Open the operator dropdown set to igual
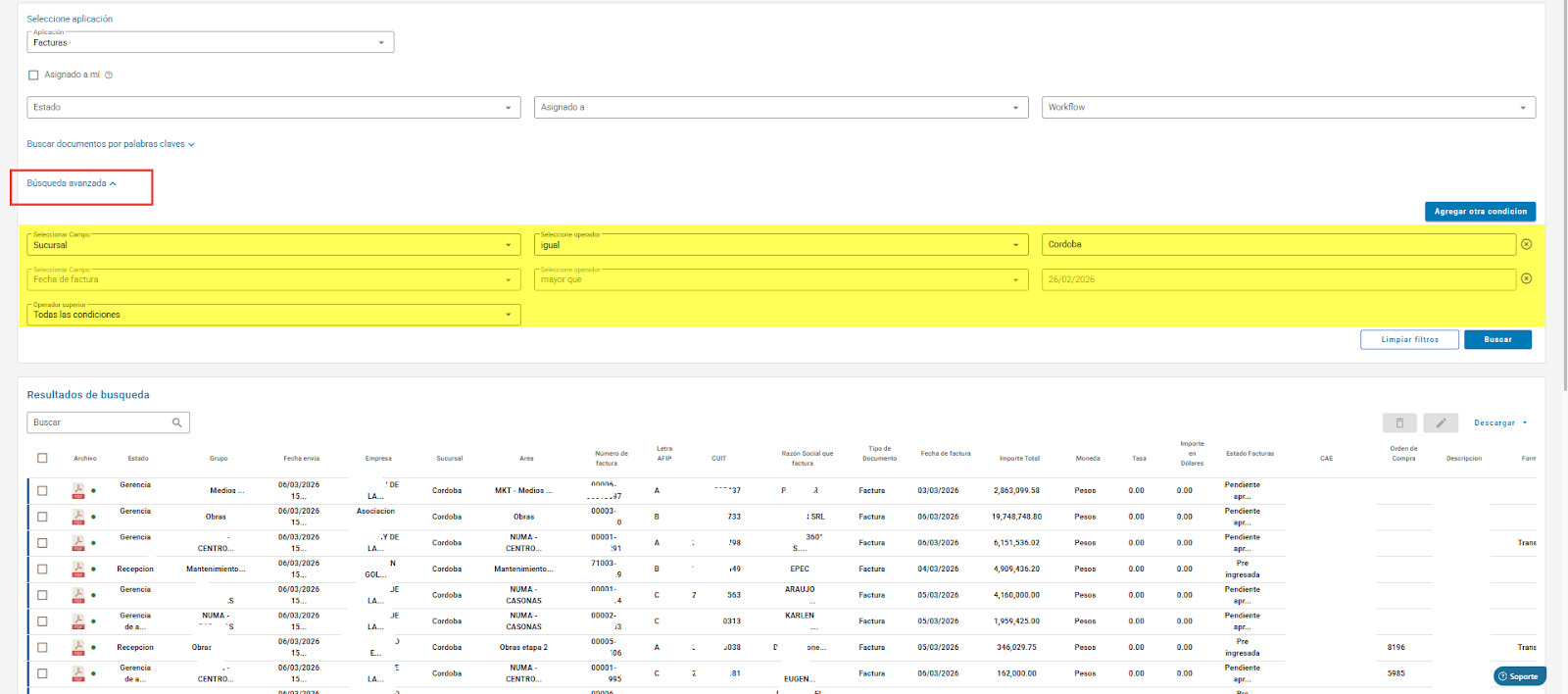 point(781,244)
